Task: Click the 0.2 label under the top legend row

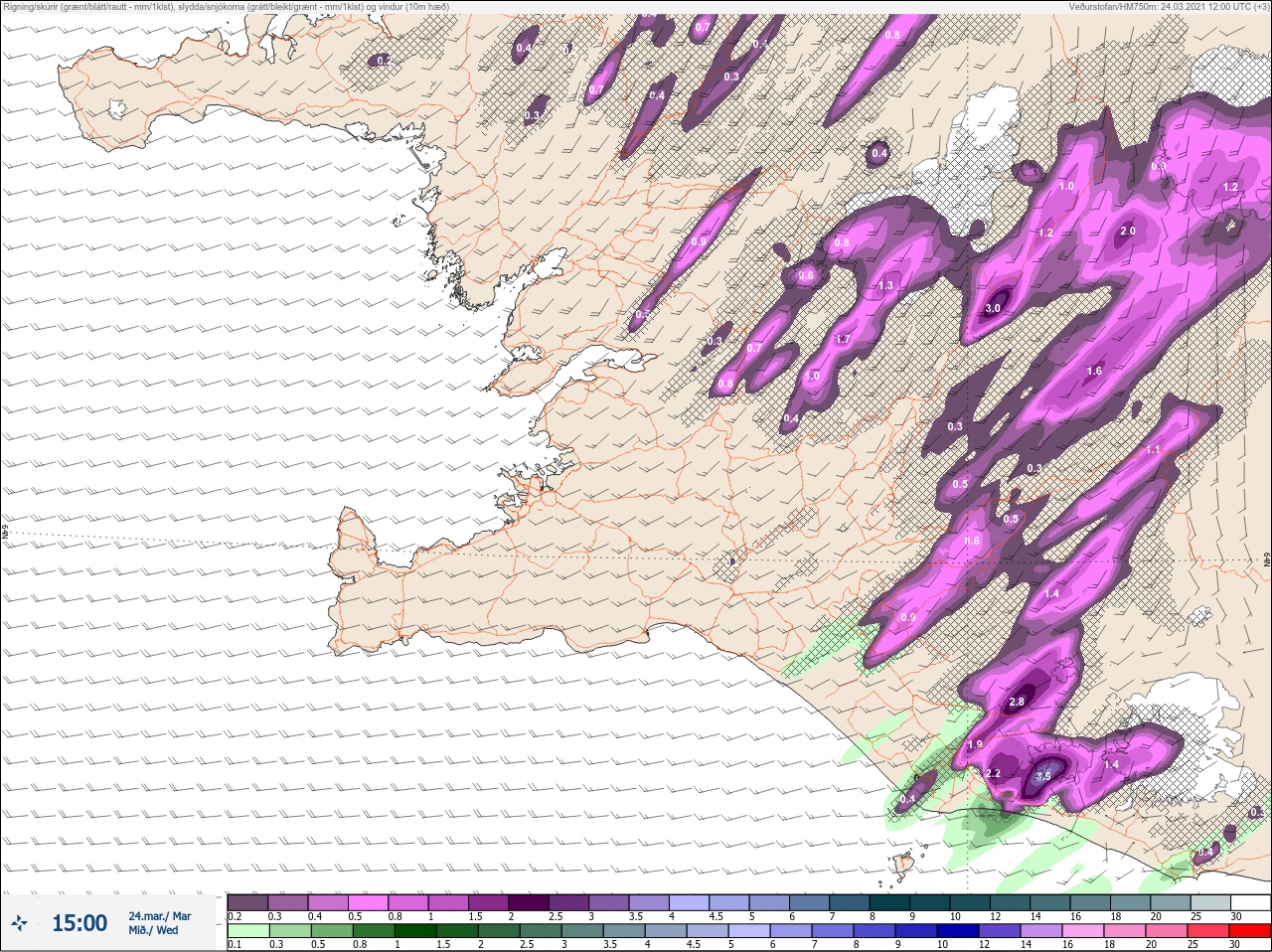Action: pos(235,916)
